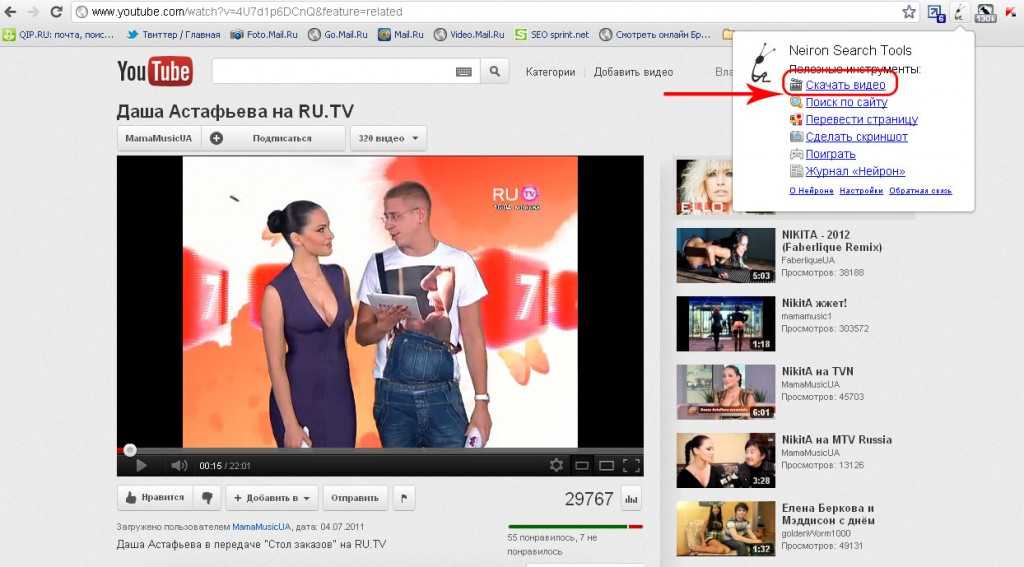Open the Обратная связь link
Screen dimensions: 1024x567
[920, 191]
